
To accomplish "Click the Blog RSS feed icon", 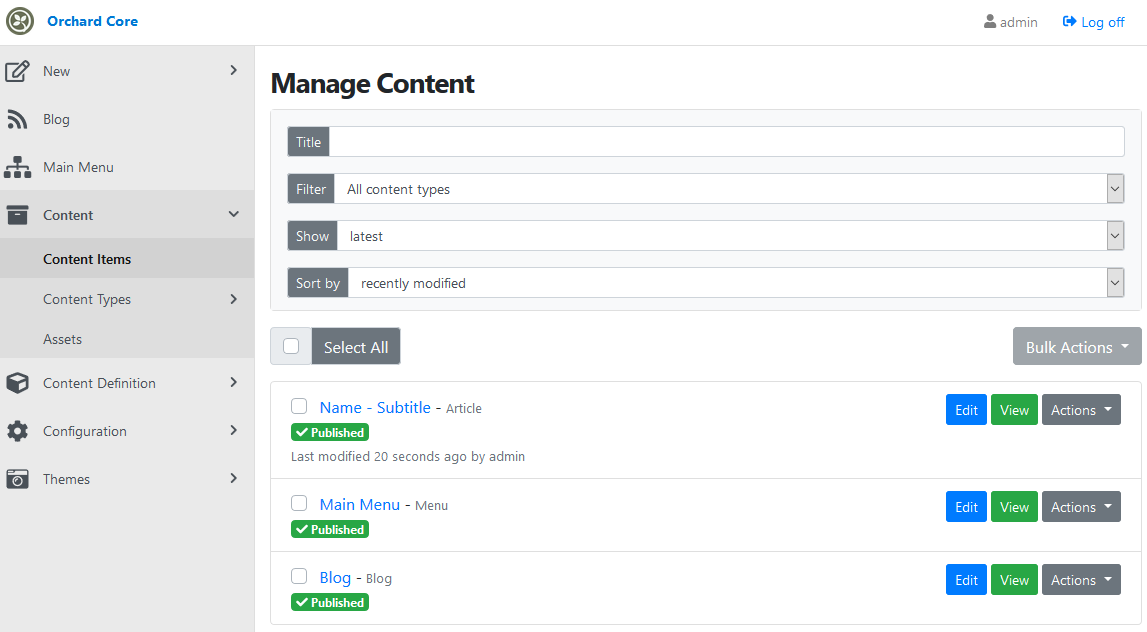I will coord(17,120).
